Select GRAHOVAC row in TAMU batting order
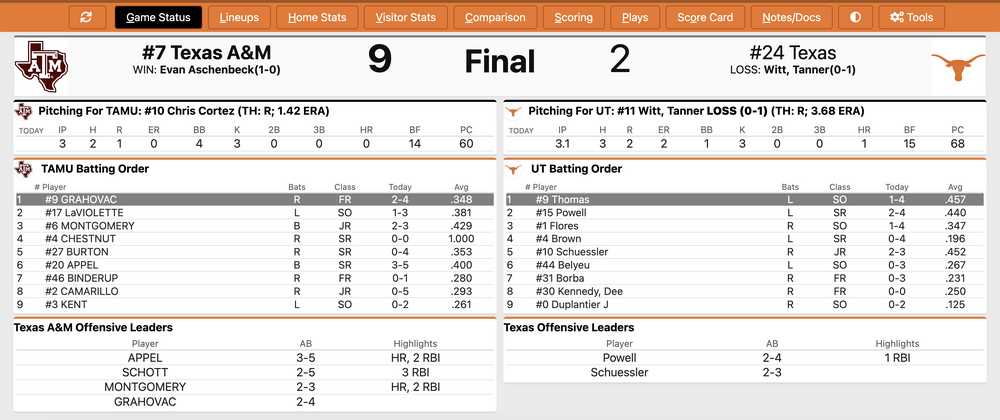This screenshot has width=1000, height=420. click(254, 200)
